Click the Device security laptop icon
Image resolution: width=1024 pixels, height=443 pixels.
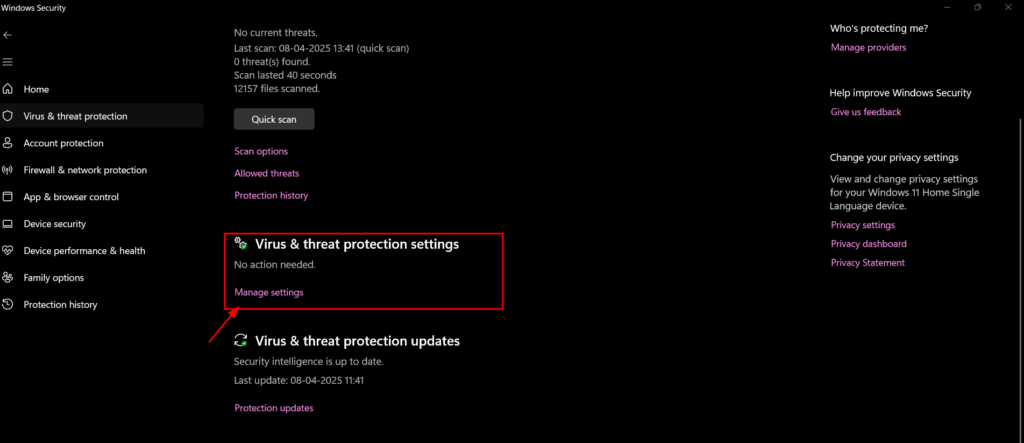click(8, 223)
